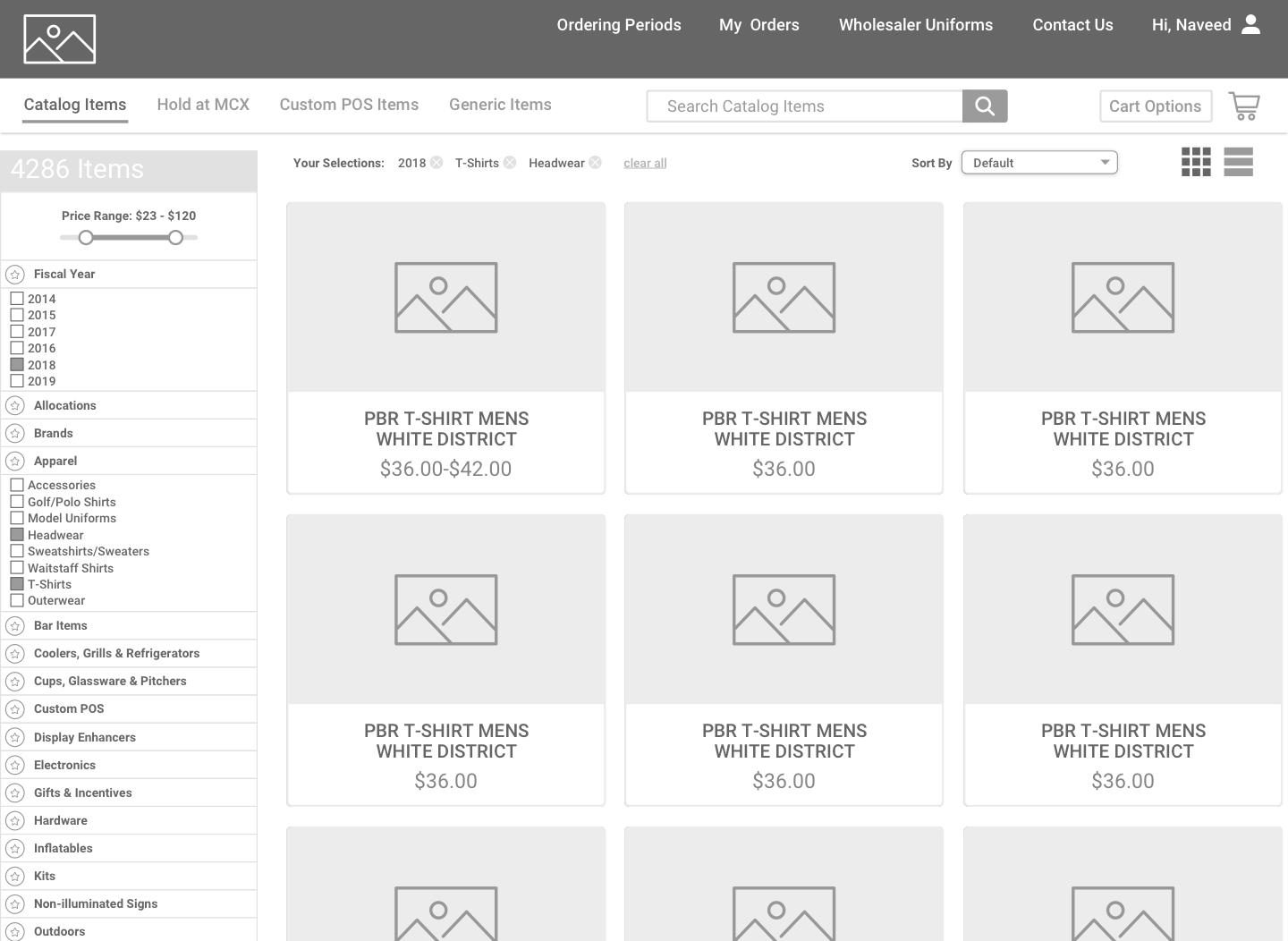The height and width of the screenshot is (941, 1288).
Task: Expand the Bar Items filter section
Action: coord(129,626)
